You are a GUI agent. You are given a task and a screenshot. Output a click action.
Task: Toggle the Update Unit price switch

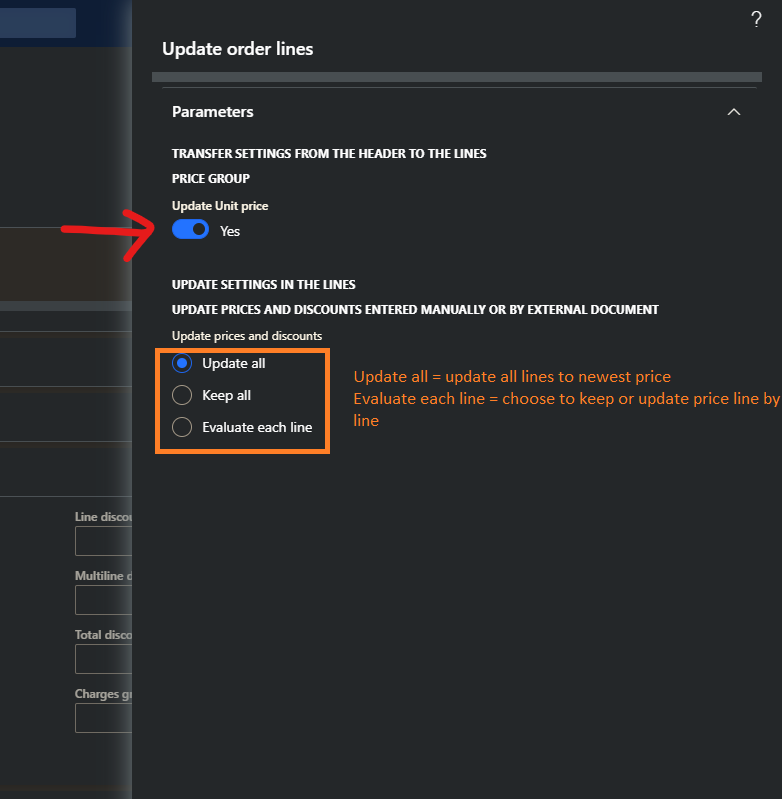point(191,230)
